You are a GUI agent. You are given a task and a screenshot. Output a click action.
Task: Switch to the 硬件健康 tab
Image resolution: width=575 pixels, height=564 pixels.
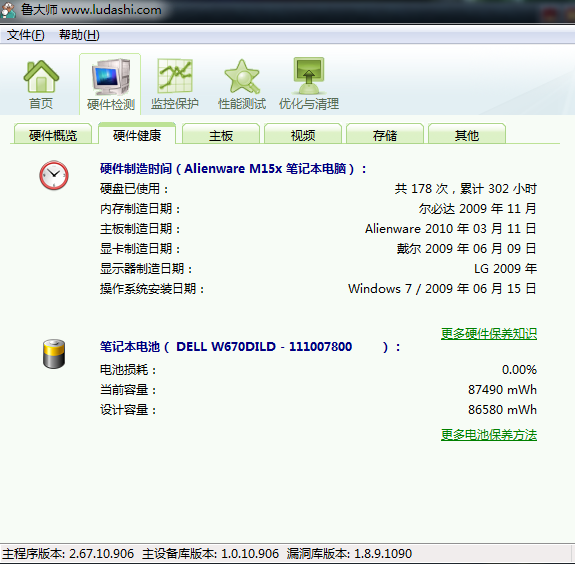(137, 134)
